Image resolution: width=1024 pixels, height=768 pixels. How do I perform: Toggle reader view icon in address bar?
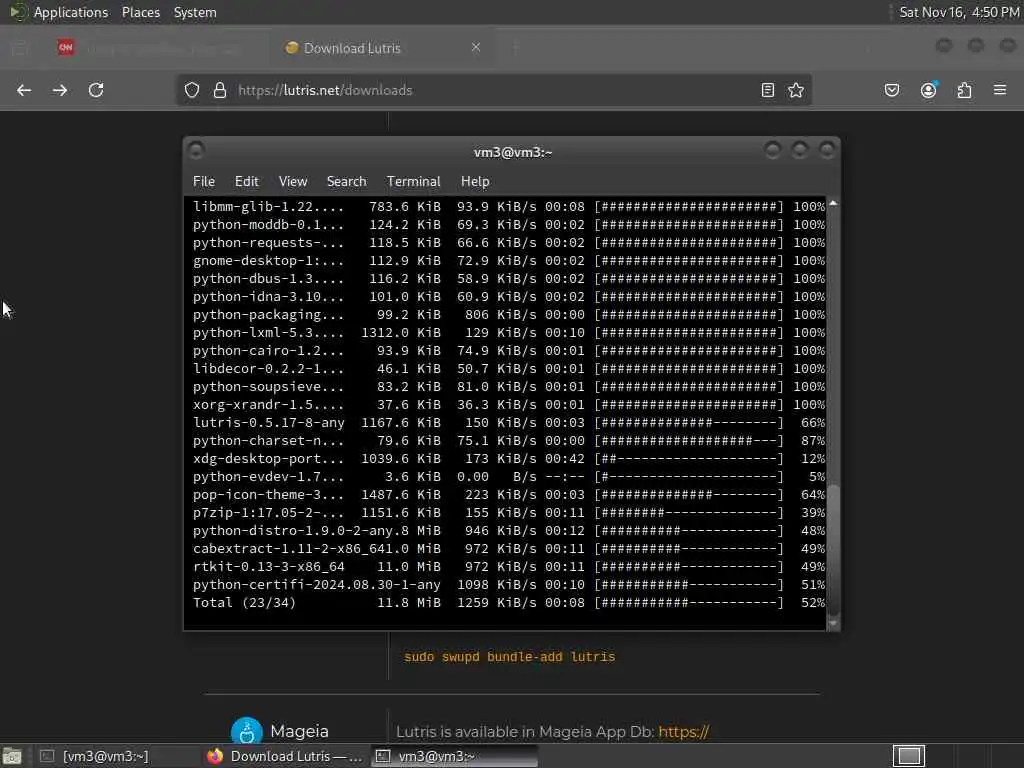pos(767,90)
